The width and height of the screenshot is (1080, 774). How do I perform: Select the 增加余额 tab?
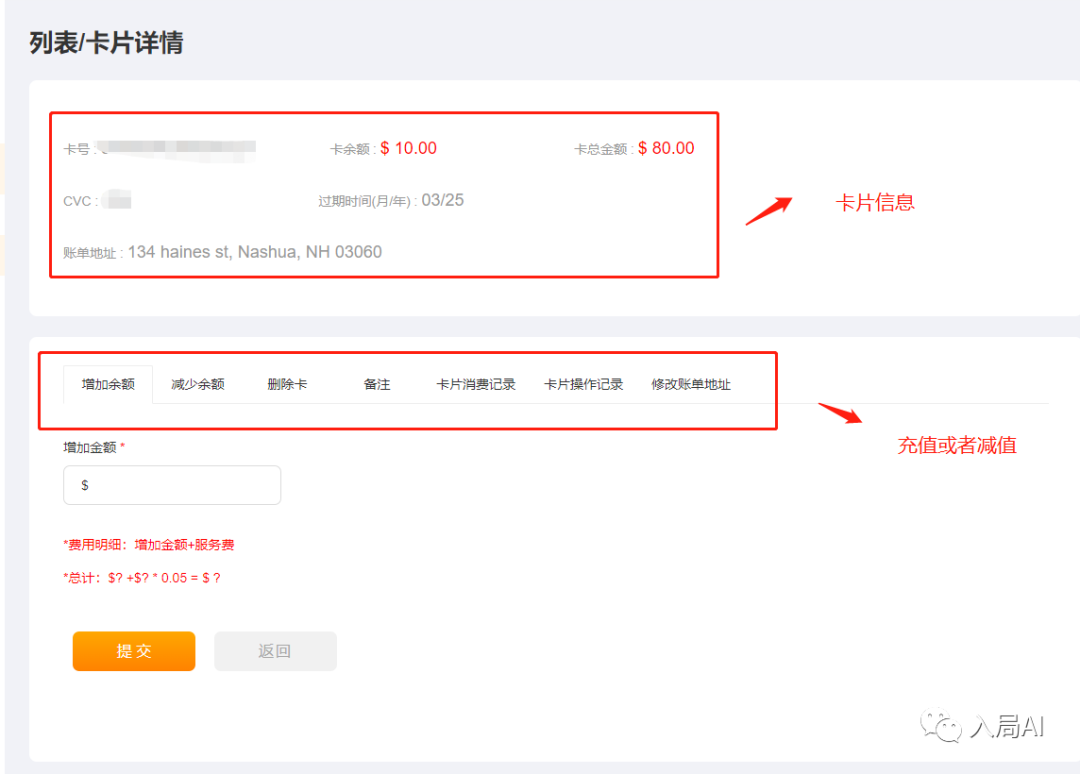[108, 384]
